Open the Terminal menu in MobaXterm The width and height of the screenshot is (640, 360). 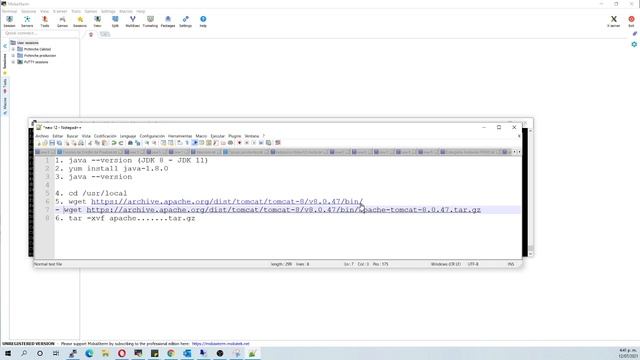point(9,11)
